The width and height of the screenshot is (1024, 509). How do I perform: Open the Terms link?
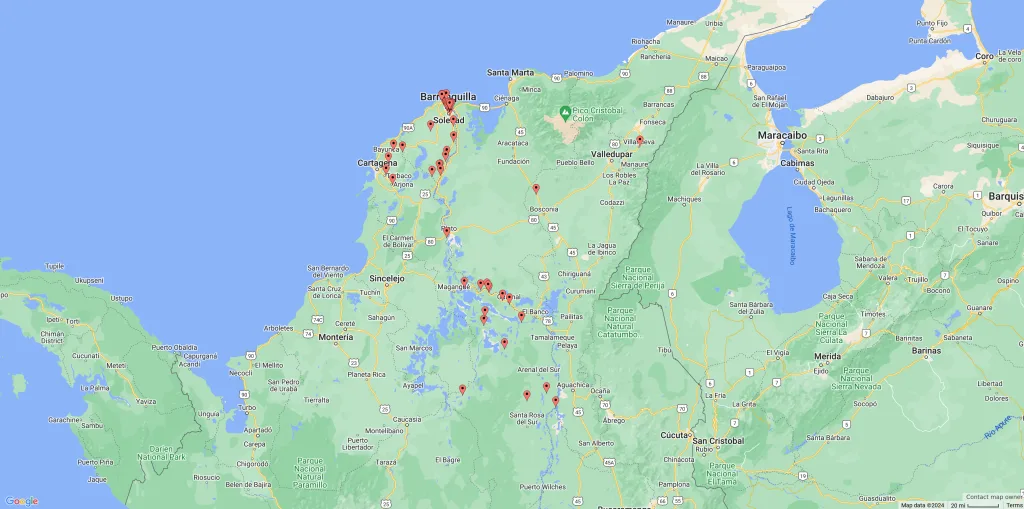pos(1014,505)
